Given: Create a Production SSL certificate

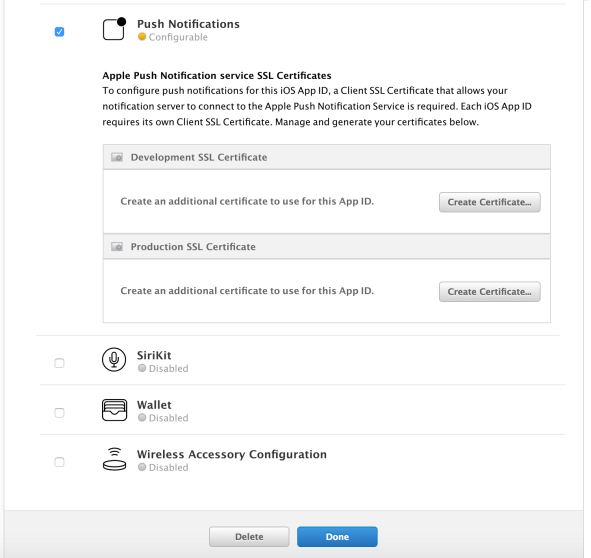Looking at the screenshot, I should tap(490, 291).
